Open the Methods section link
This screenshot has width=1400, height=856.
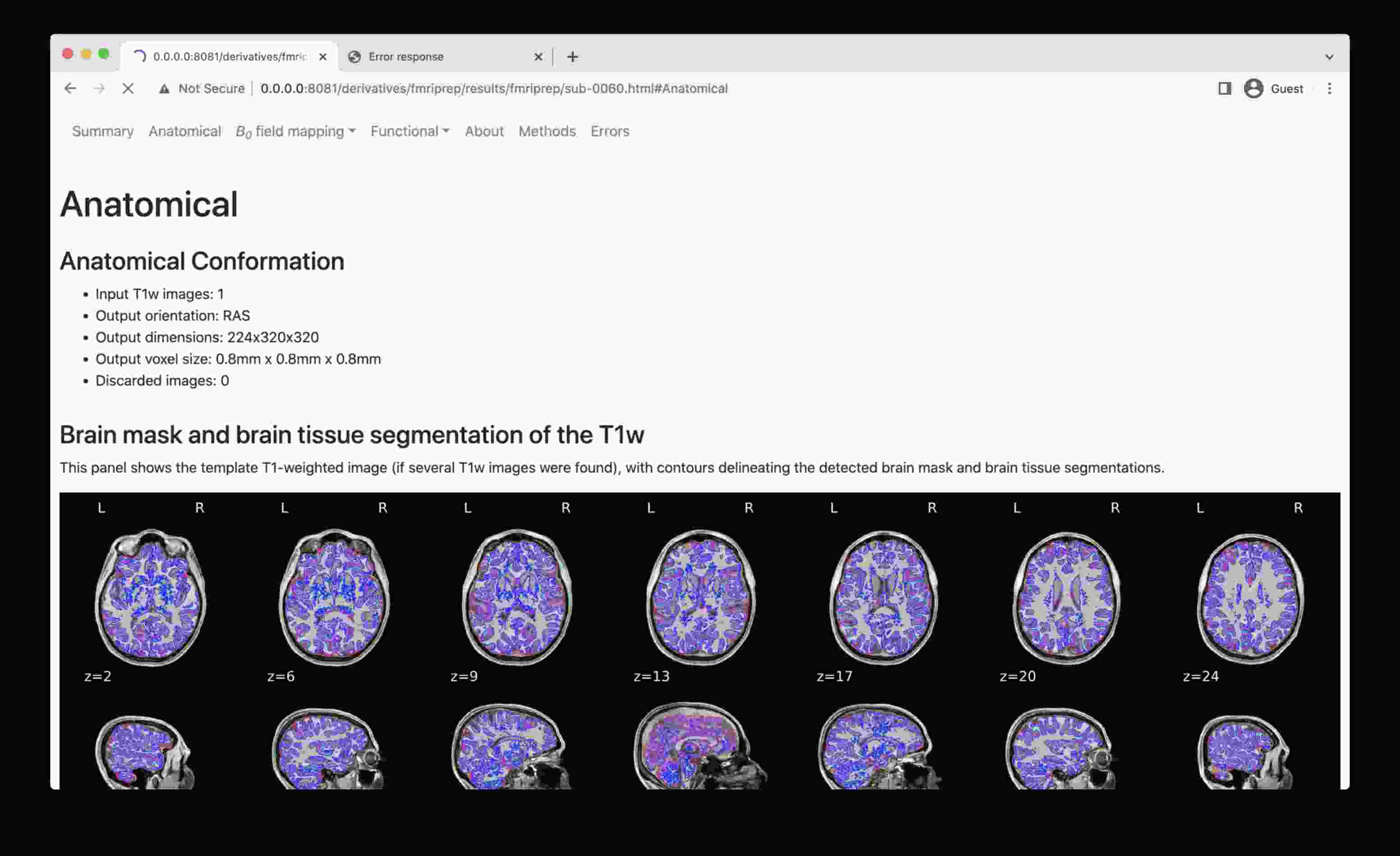click(x=547, y=131)
